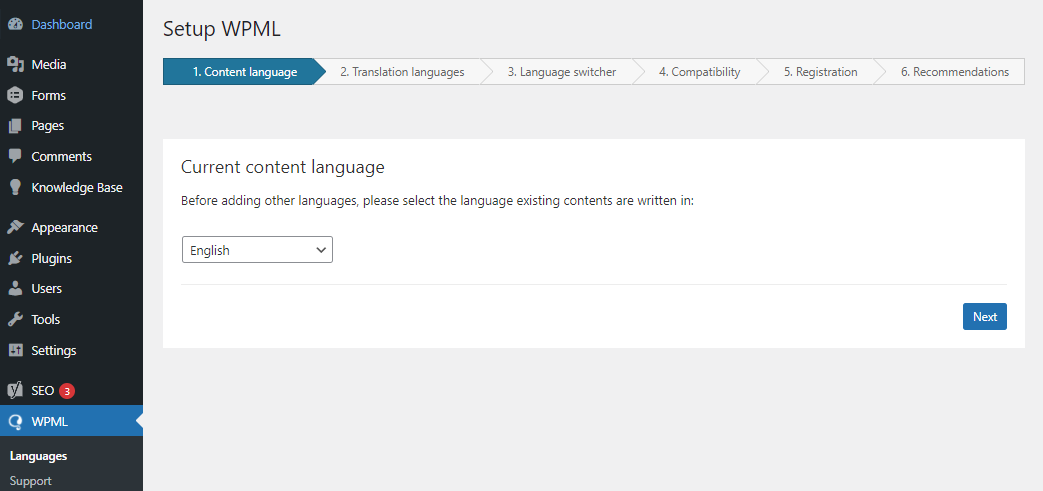Click the Next button

coord(984,317)
